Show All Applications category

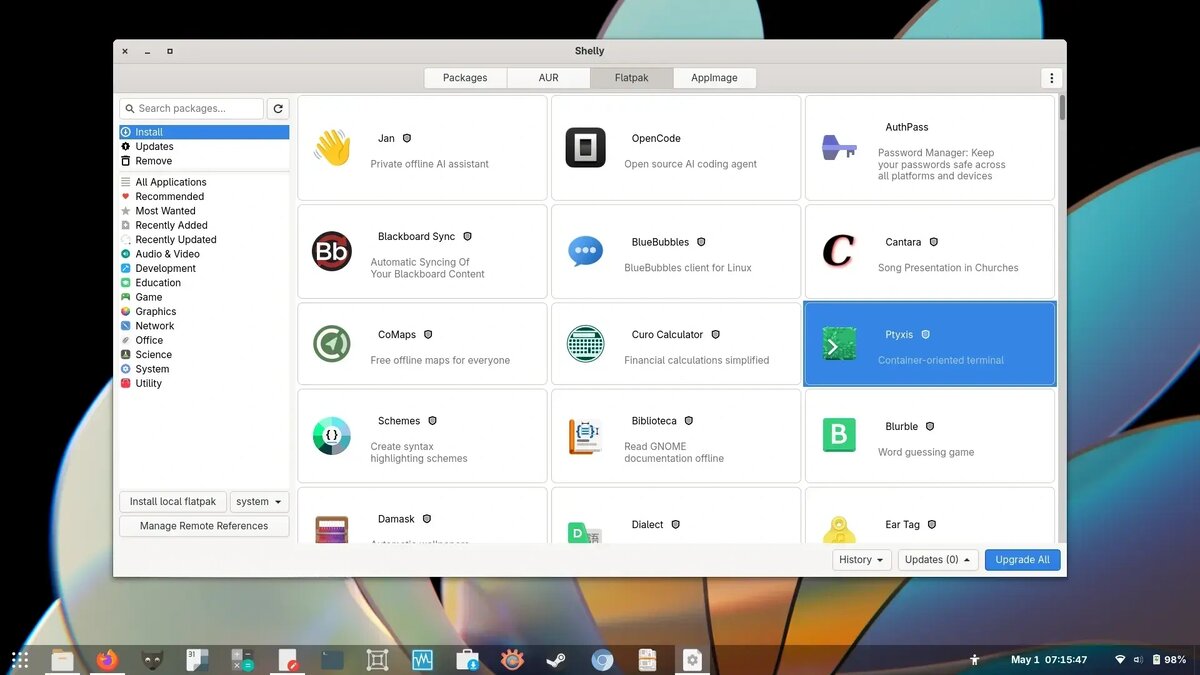pyautogui.click(x=204, y=182)
